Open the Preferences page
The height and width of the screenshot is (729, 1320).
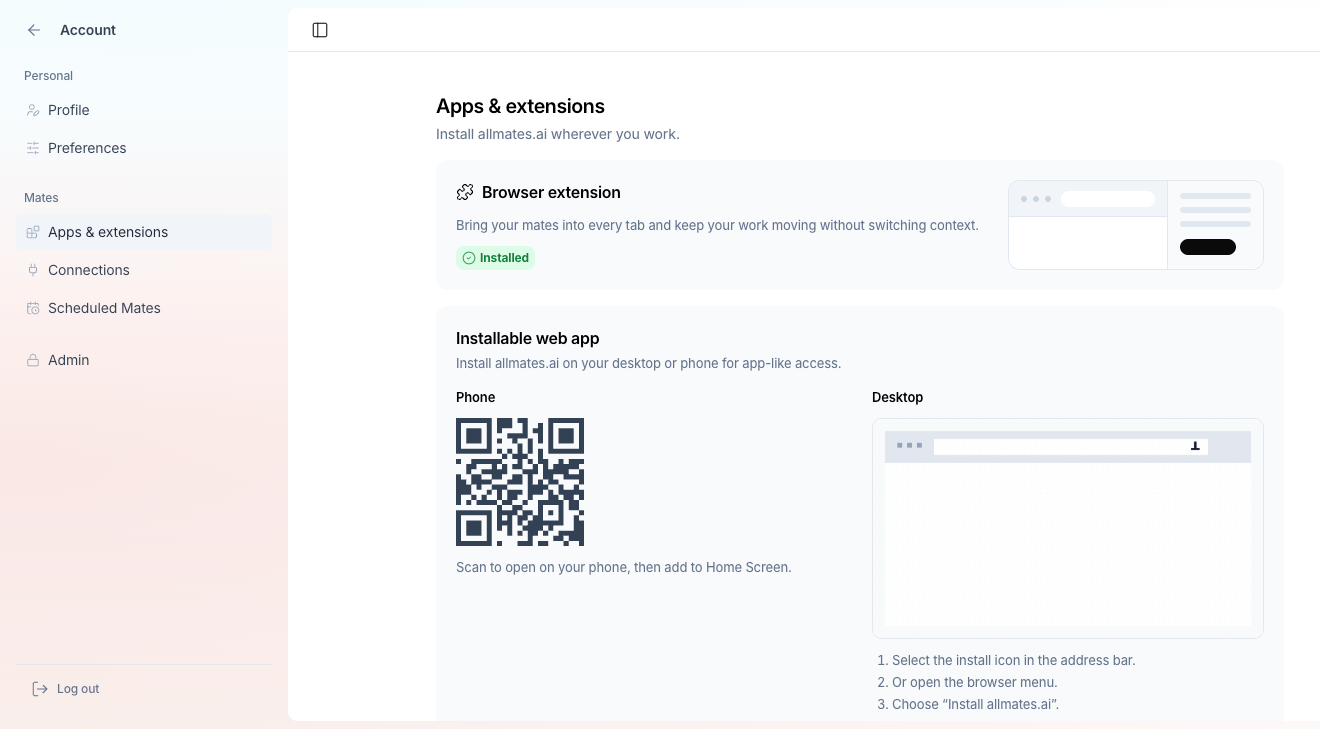pyautogui.click(x=144, y=148)
